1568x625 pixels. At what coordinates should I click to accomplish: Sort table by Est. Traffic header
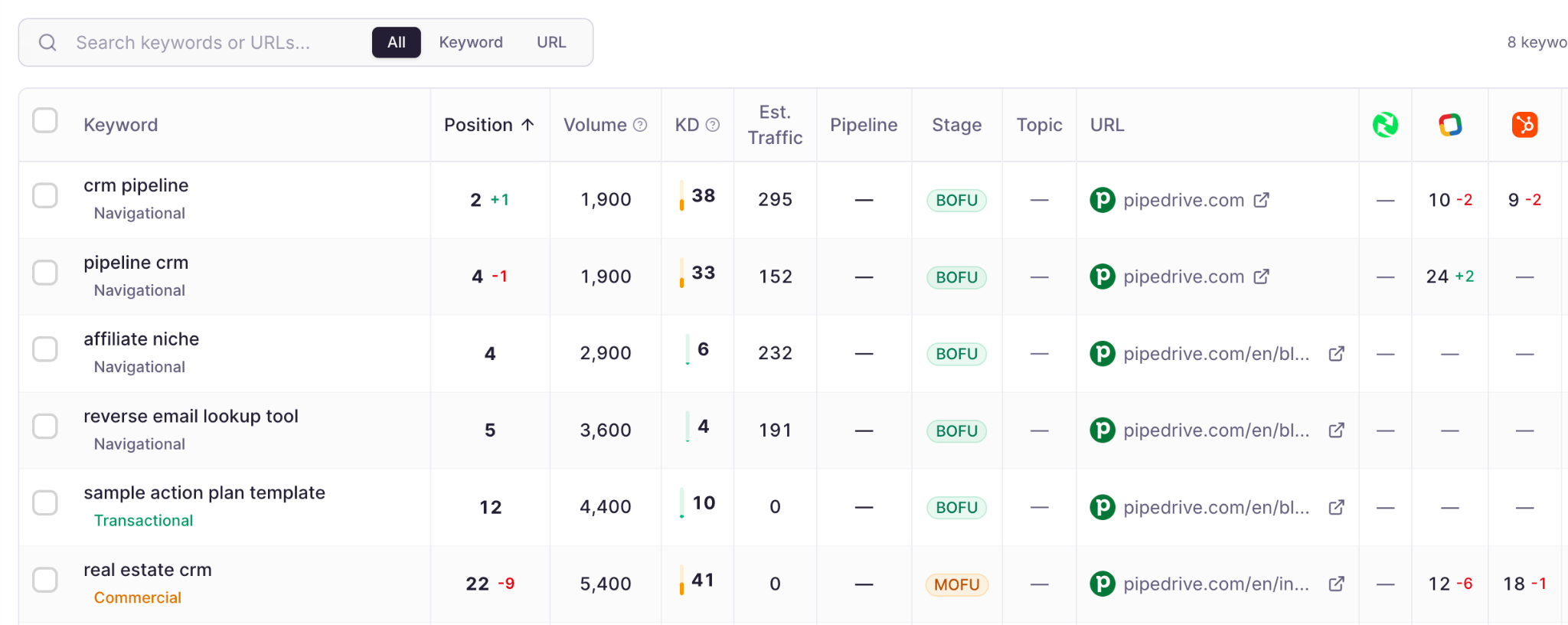[775, 125]
